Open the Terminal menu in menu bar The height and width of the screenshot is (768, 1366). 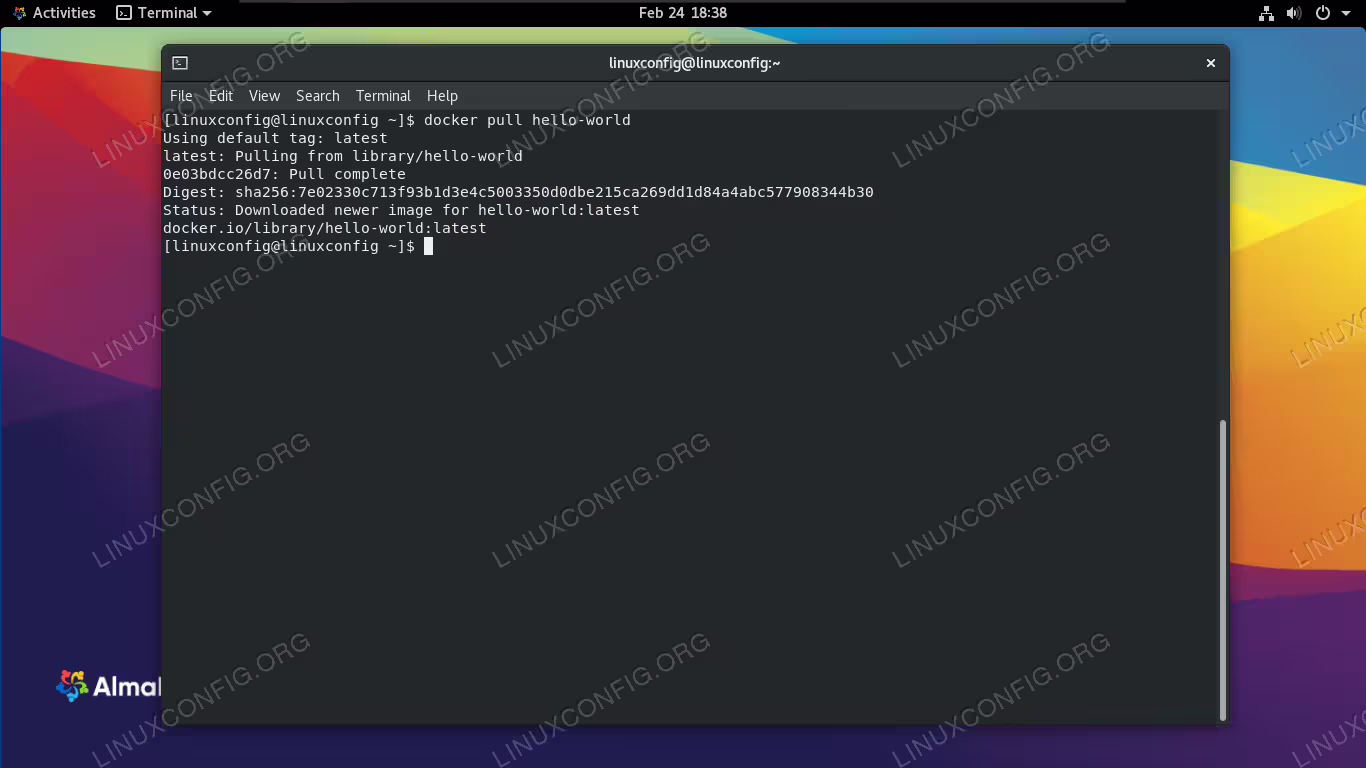pyautogui.click(x=383, y=96)
